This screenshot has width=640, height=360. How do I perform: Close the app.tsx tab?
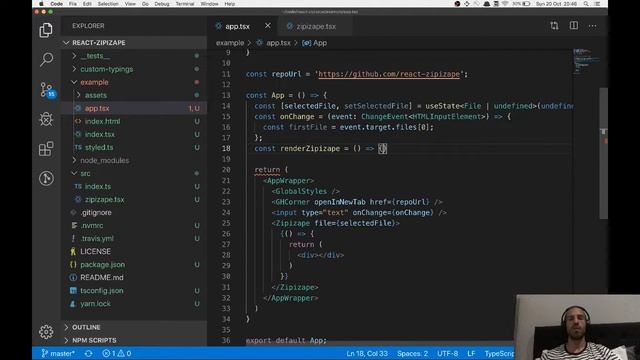tap(267, 26)
